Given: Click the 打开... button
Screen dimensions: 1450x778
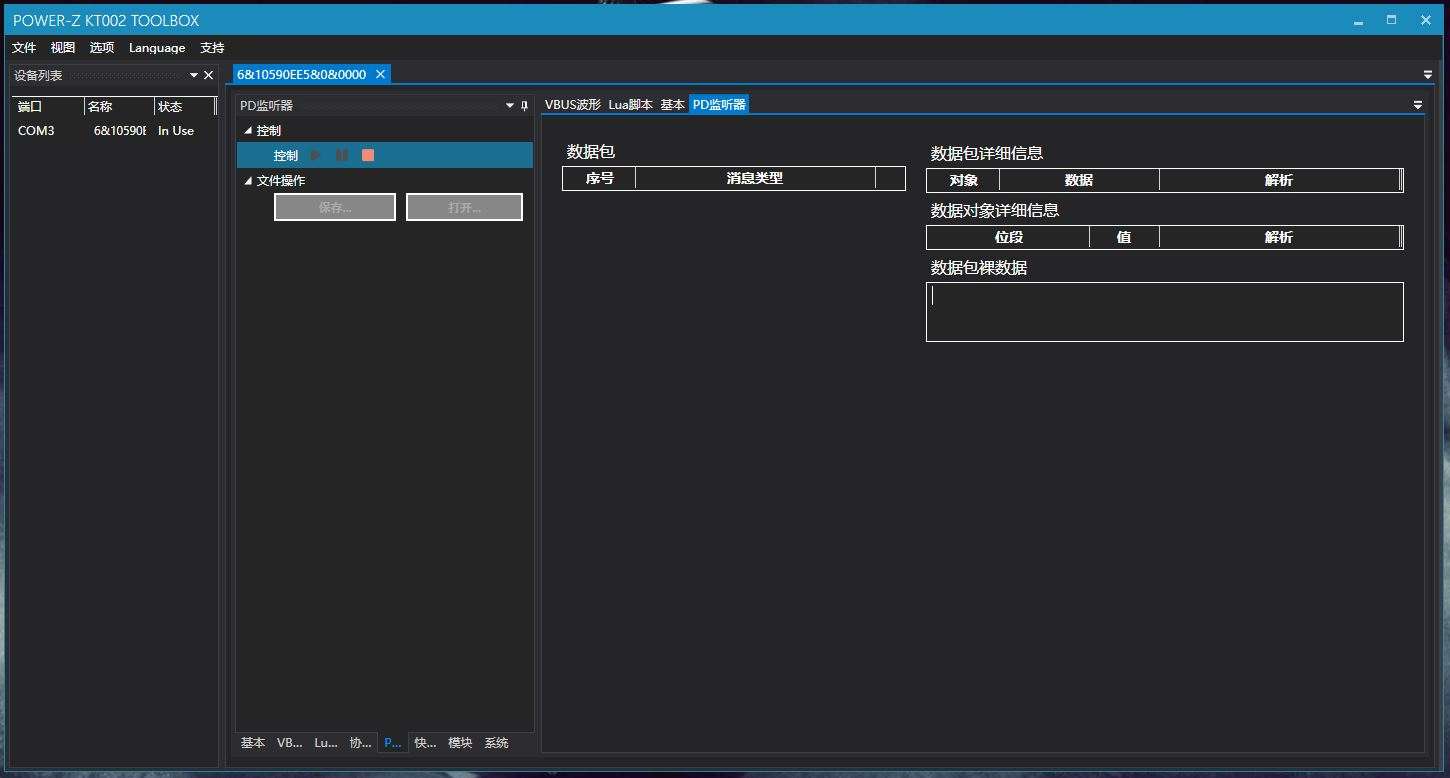Looking at the screenshot, I should pos(464,207).
